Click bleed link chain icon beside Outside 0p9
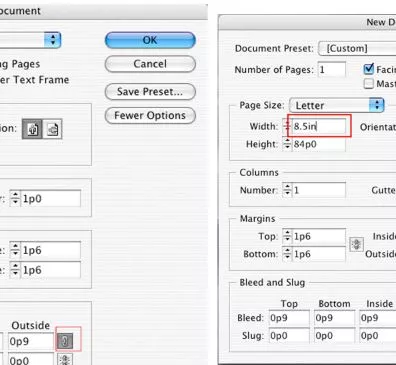 (x=65, y=341)
